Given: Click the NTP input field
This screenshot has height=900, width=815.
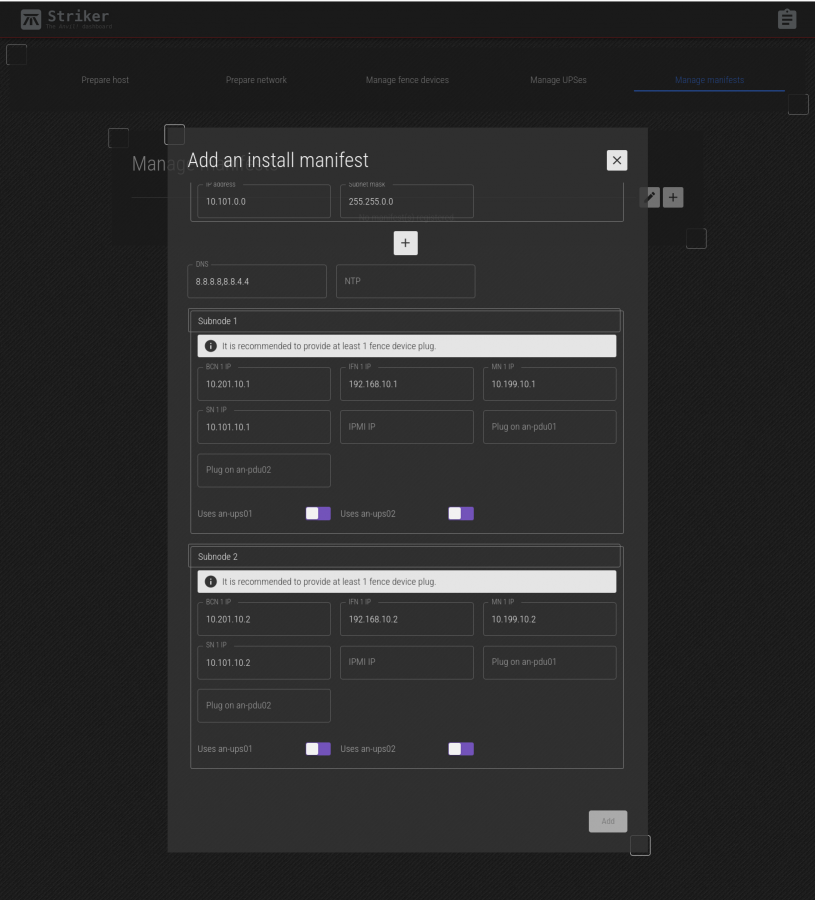Looking at the screenshot, I should (405, 281).
